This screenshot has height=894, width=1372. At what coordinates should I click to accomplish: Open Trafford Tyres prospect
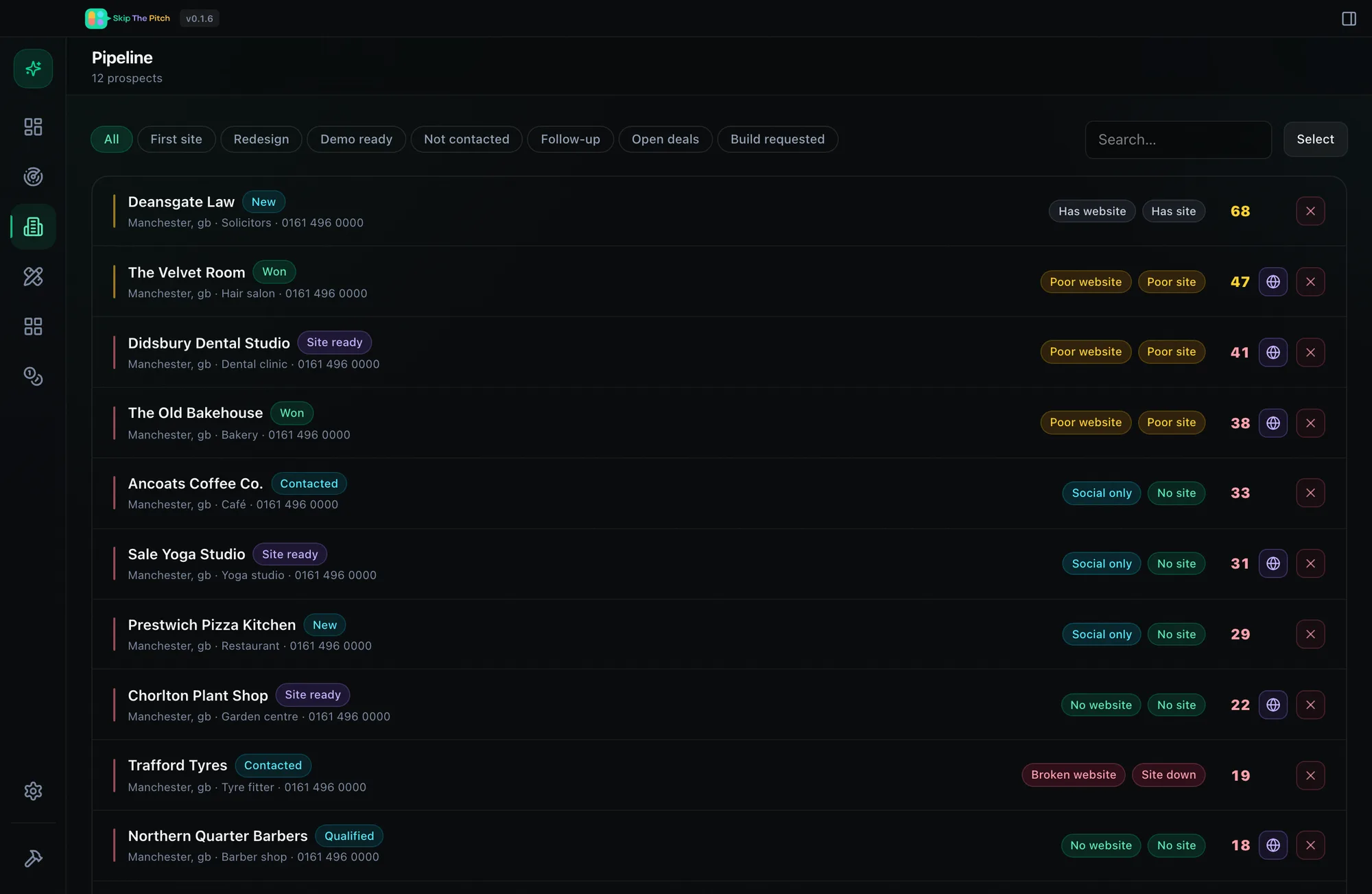pyautogui.click(x=719, y=775)
